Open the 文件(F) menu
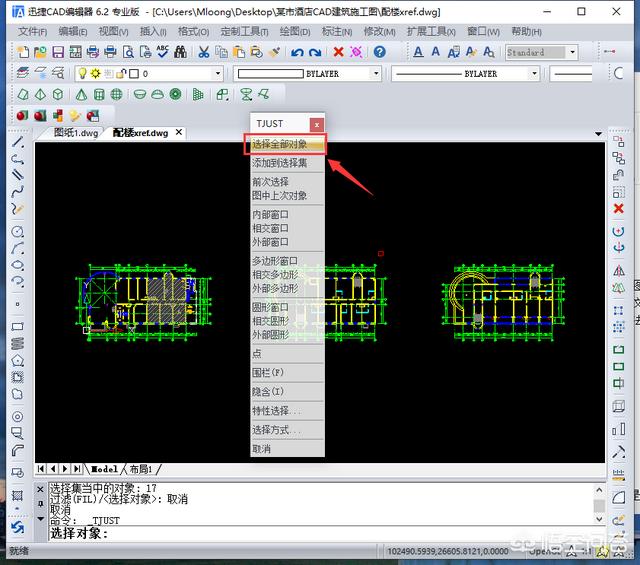The height and width of the screenshot is (565, 640). click(32, 31)
